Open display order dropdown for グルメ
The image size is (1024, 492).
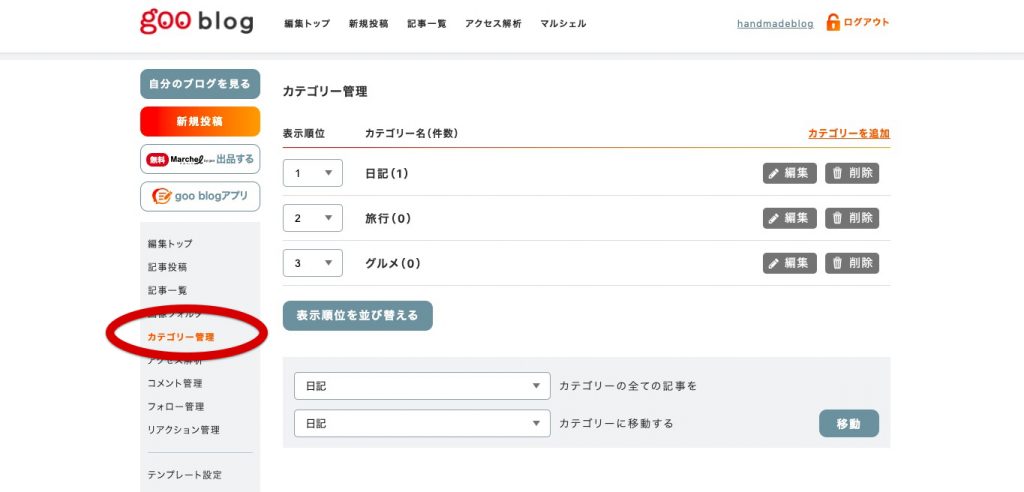(313, 263)
